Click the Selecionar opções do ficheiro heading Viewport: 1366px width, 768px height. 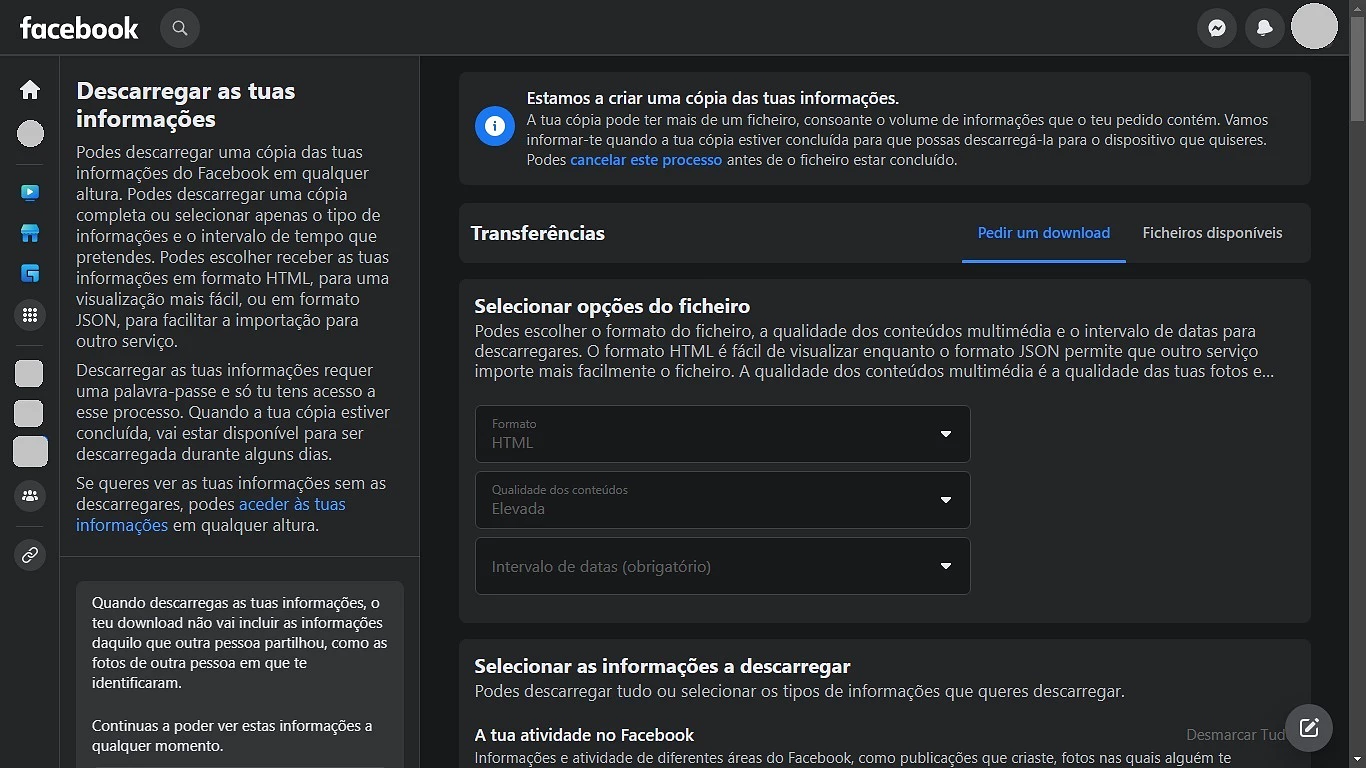[x=612, y=306]
